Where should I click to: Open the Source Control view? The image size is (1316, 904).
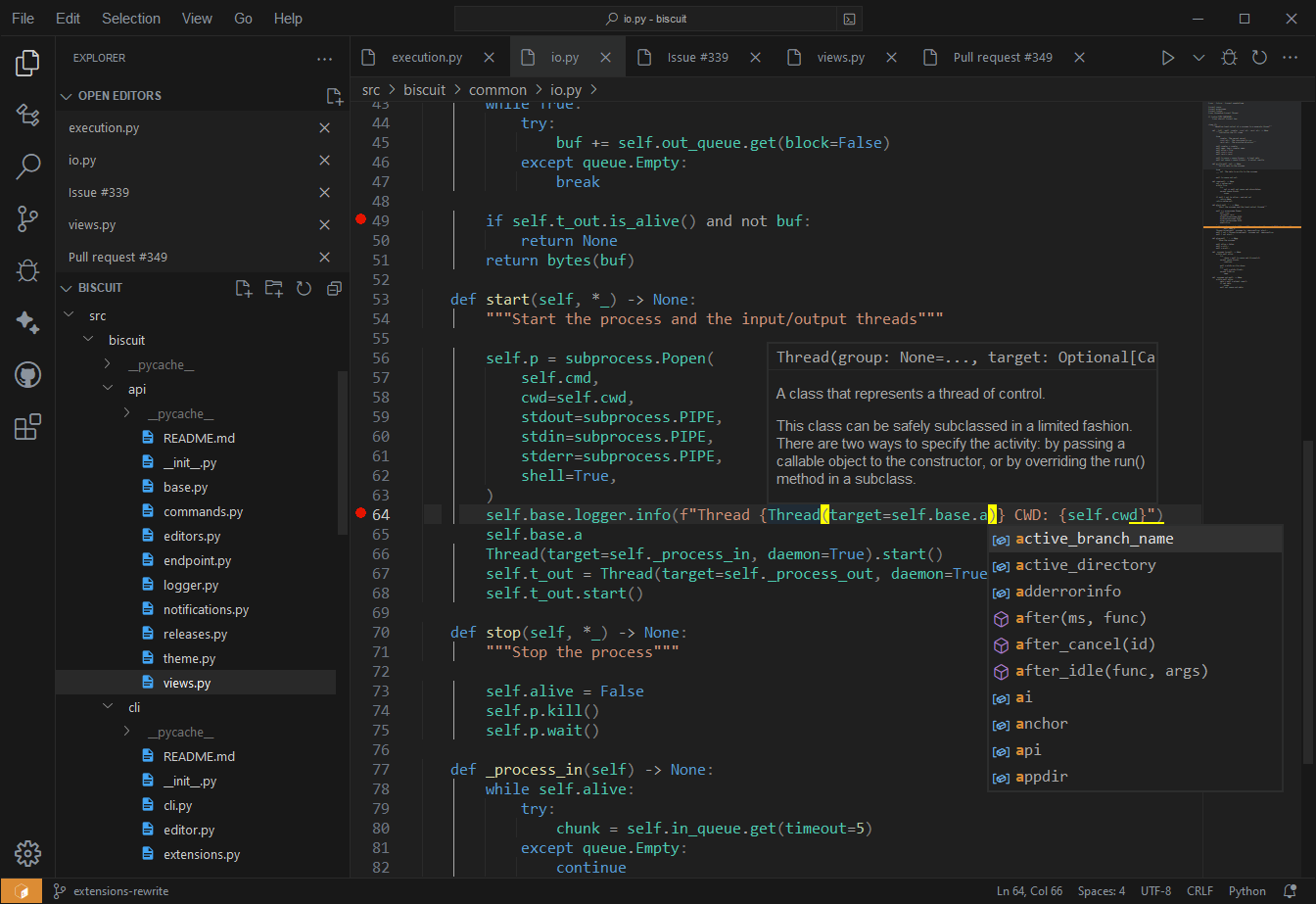pos(27,218)
